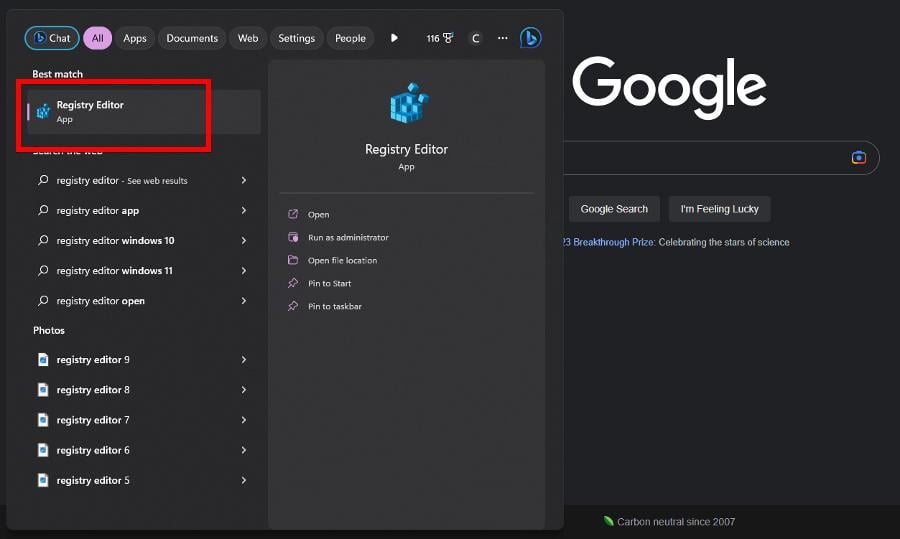The height and width of the screenshot is (539, 900).
Task: Expand the 'See web results' chevron
Action: click(244, 180)
